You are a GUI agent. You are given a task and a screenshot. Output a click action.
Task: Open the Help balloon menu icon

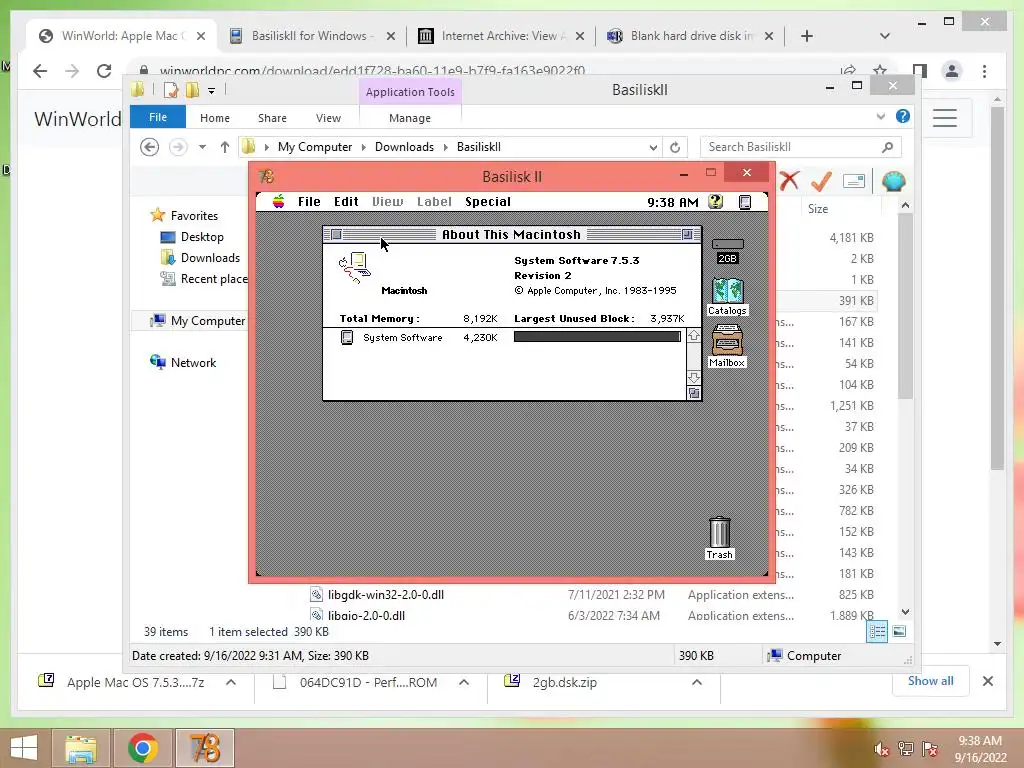716,202
